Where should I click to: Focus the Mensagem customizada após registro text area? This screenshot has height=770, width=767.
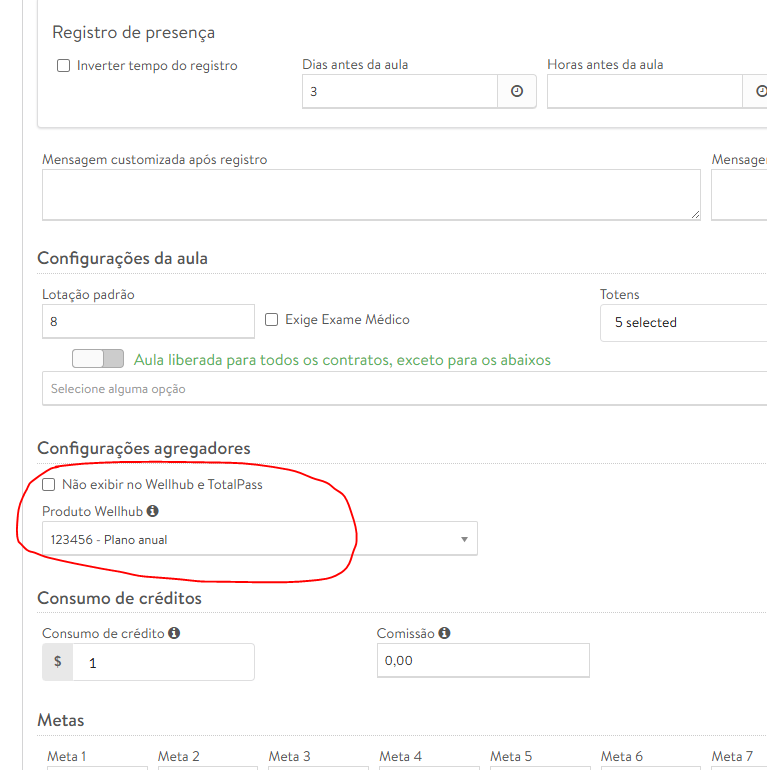370,194
